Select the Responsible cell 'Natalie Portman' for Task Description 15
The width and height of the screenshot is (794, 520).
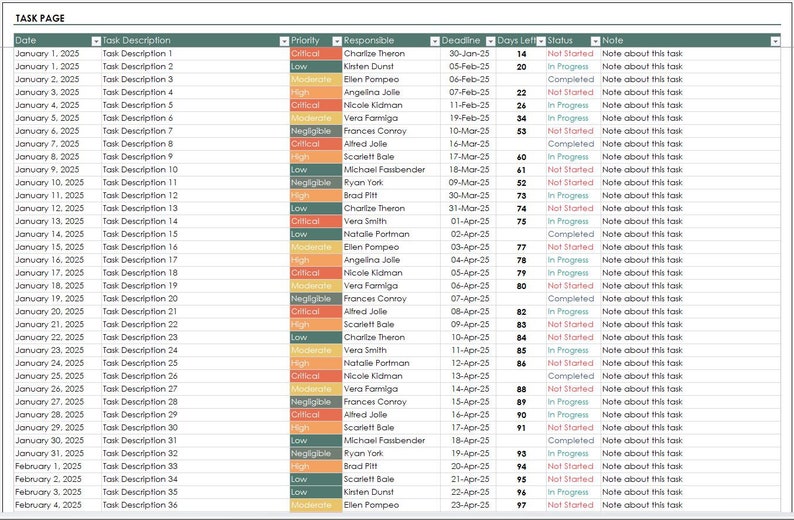pos(391,234)
